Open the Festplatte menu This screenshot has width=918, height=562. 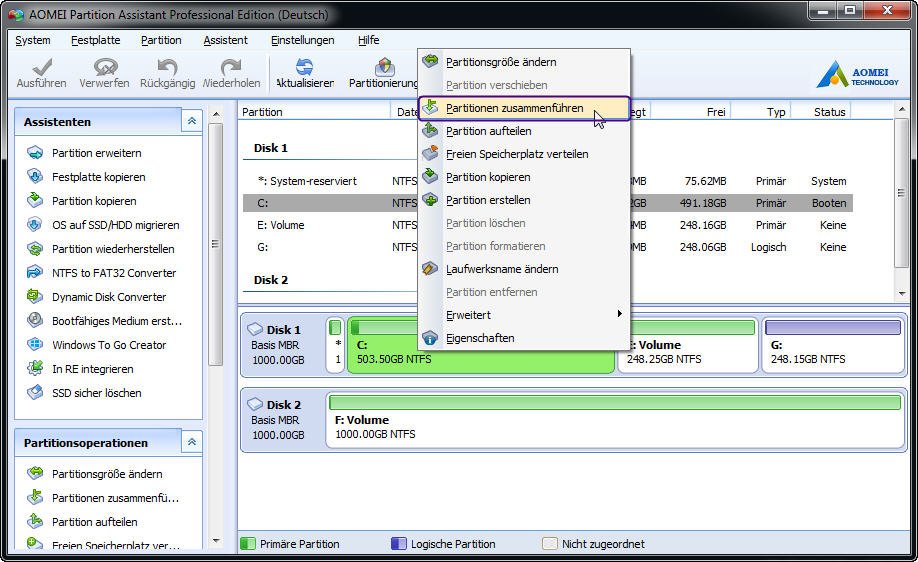pos(95,40)
